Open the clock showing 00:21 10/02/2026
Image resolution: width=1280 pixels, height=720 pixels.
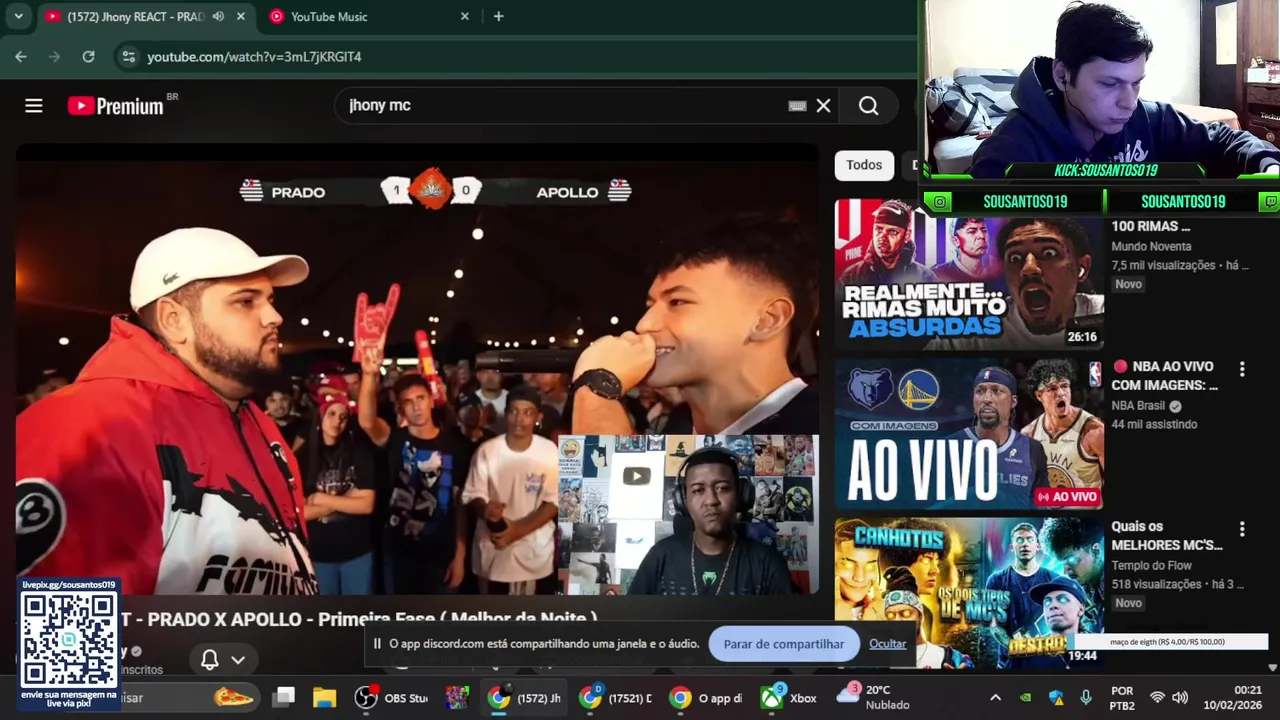click(1233, 697)
